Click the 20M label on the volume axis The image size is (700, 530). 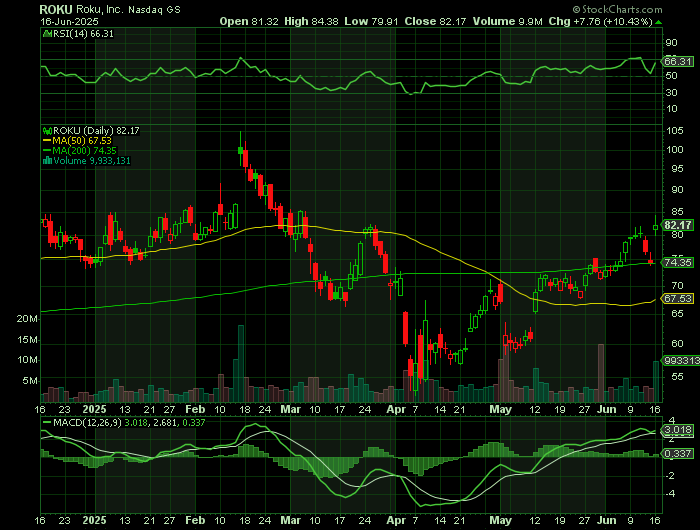27,319
